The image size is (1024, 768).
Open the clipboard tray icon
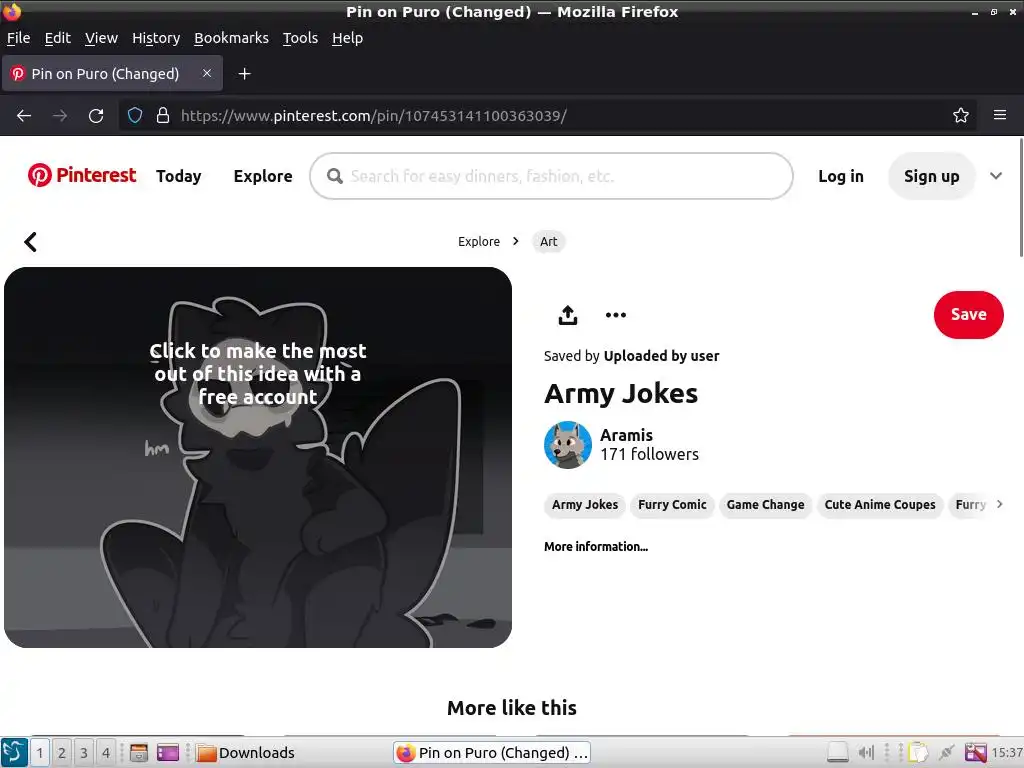click(918, 753)
